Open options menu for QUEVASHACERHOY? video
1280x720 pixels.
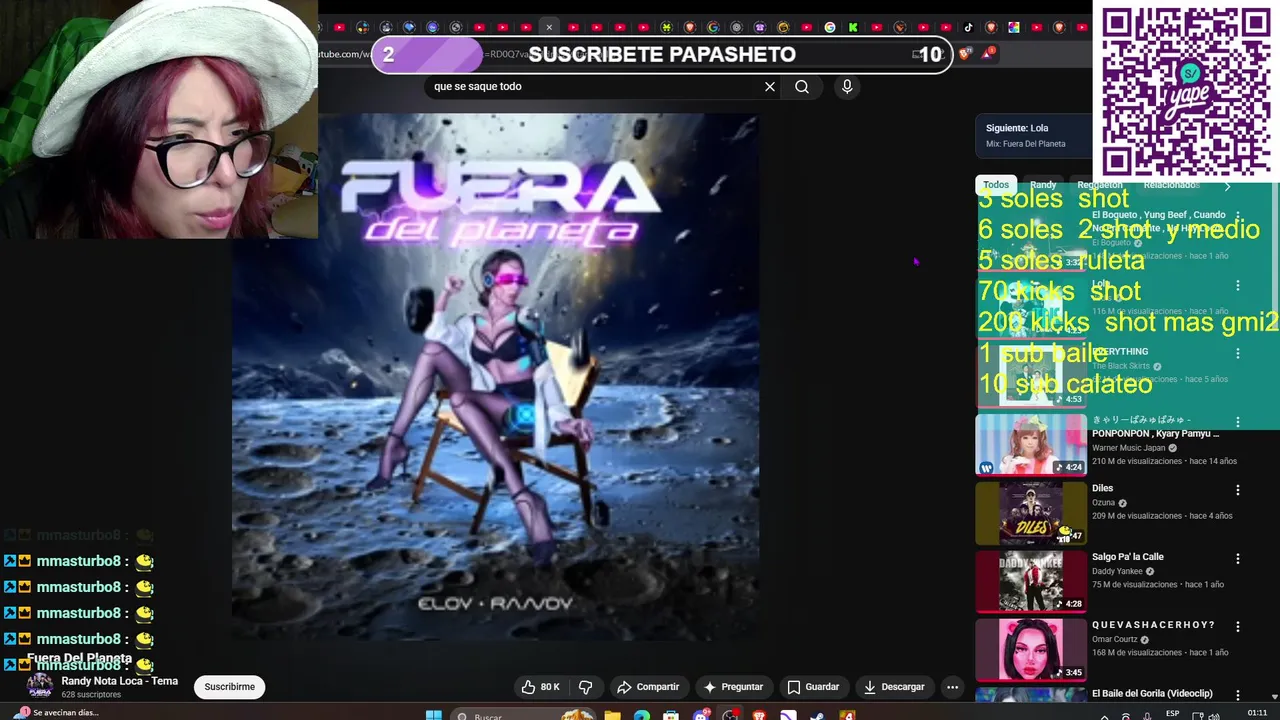click(1238, 627)
